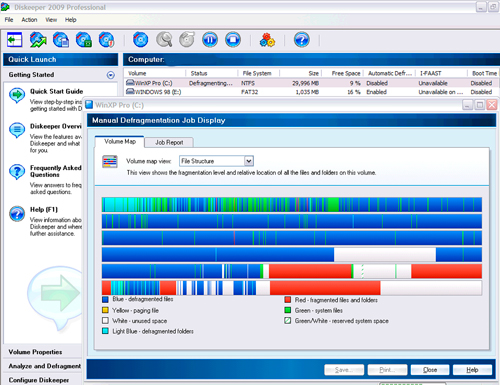This screenshot has height=385, width=500.
Task: Sort by the Automatic Defr... column header
Action: tap(389, 73)
